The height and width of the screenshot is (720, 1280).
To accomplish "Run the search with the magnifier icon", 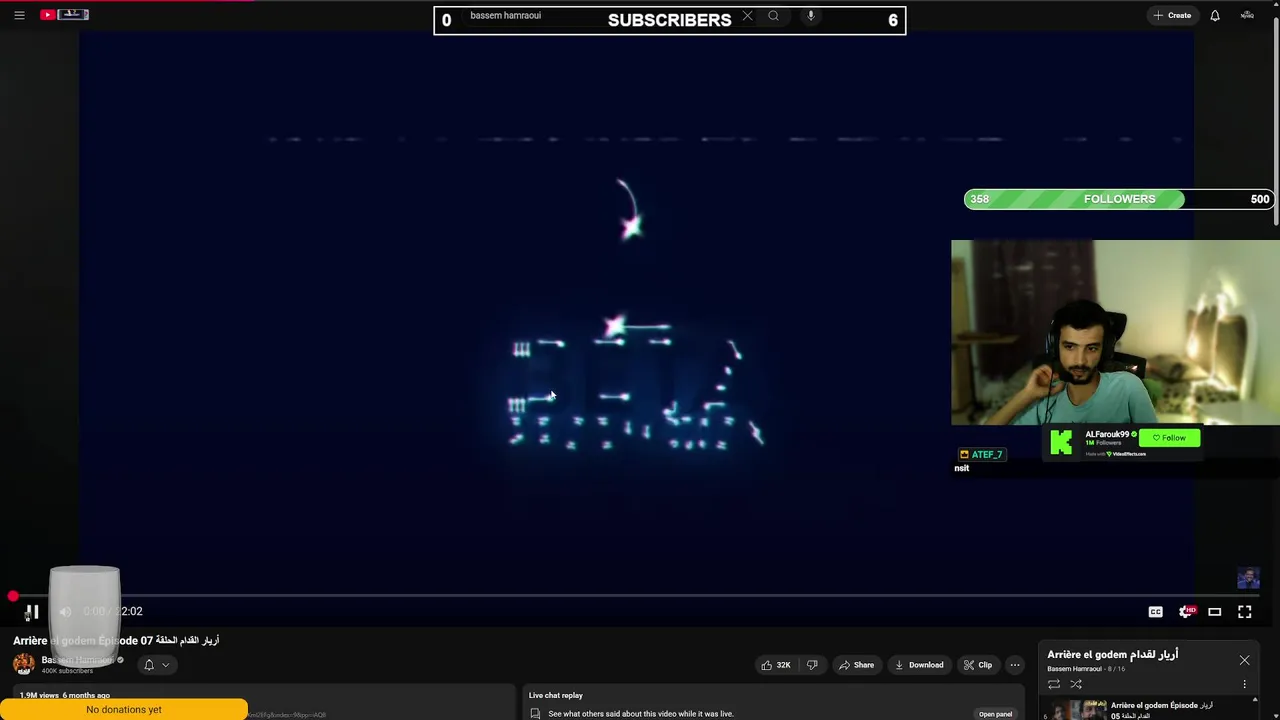I will (773, 16).
